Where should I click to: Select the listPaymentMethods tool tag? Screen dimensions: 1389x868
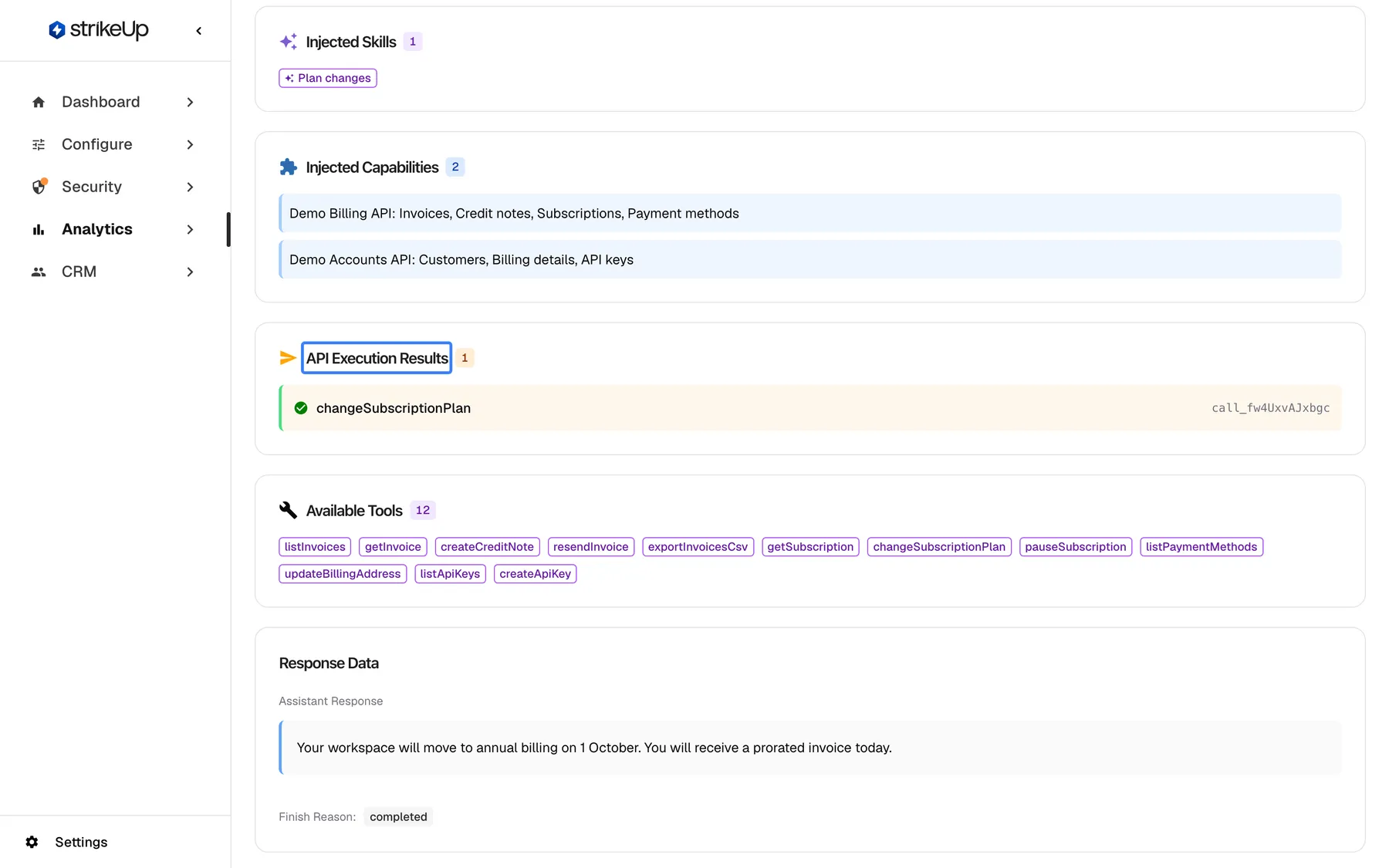[x=1201, y=547]
